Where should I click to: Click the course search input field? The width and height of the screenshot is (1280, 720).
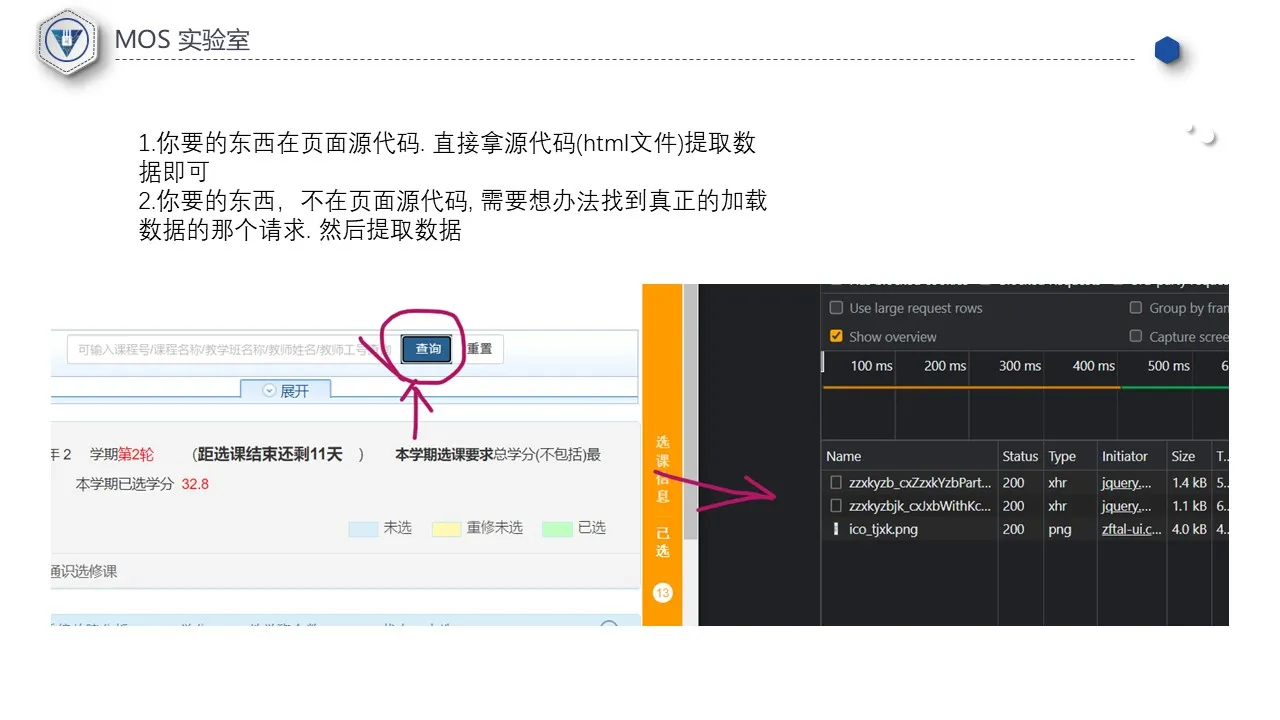(232, 349)
